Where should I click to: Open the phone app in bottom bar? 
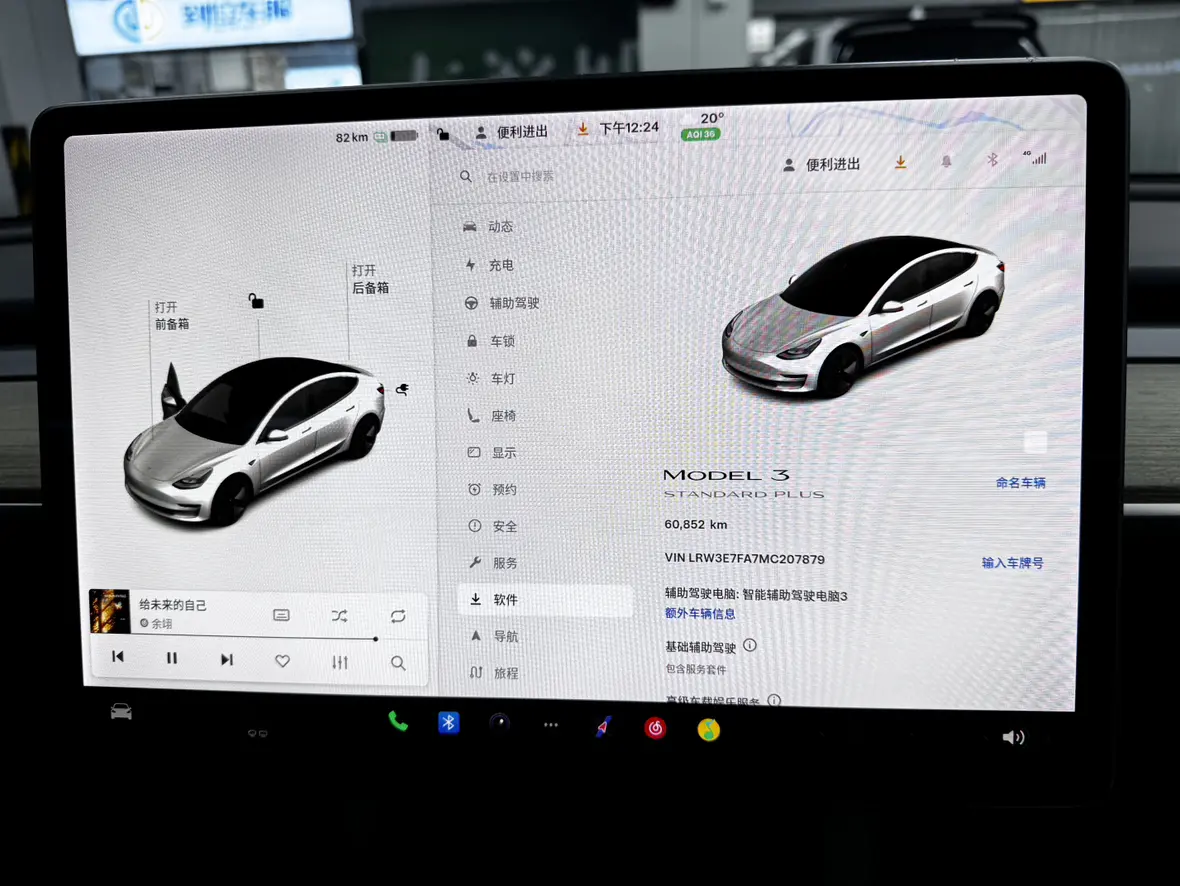pyautogui.click(x=398, y=722)
